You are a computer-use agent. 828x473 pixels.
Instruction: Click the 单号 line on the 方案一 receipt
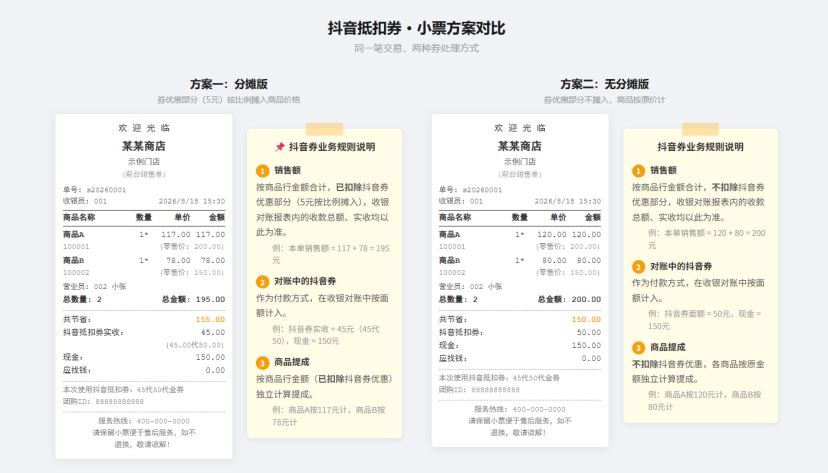coord(95,190)
